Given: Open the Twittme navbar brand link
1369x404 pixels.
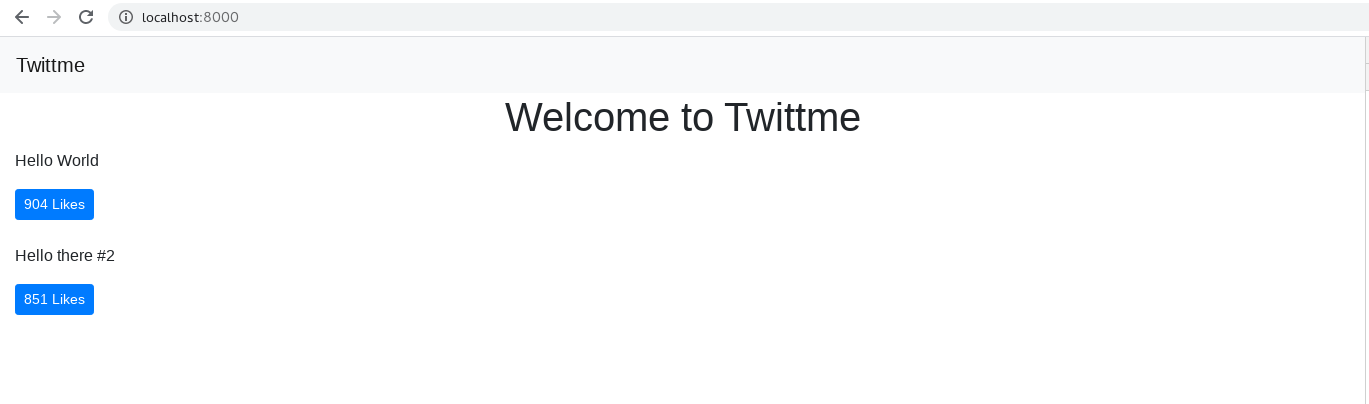Looking at the screenshot, I should click(50, 65).
